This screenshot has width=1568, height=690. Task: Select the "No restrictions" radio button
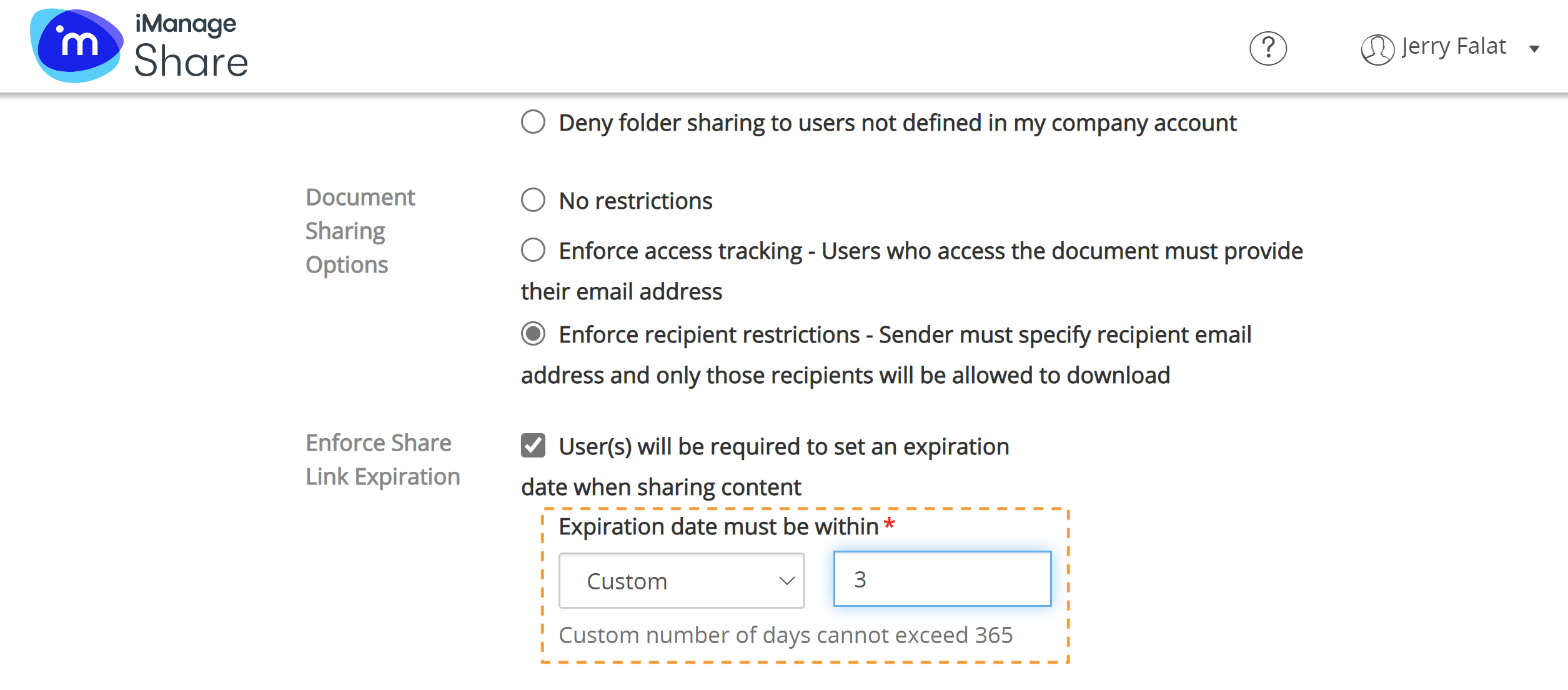(533, 200)
